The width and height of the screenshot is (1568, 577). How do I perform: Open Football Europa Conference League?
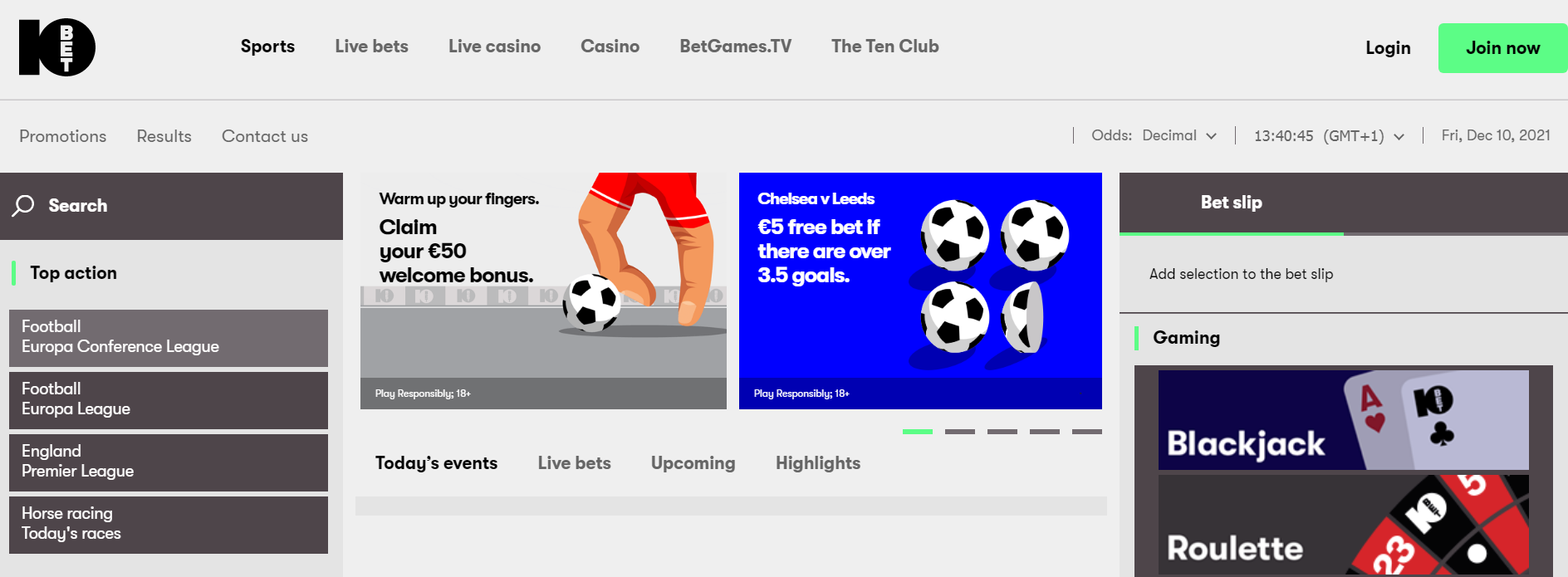coord(169,338)
